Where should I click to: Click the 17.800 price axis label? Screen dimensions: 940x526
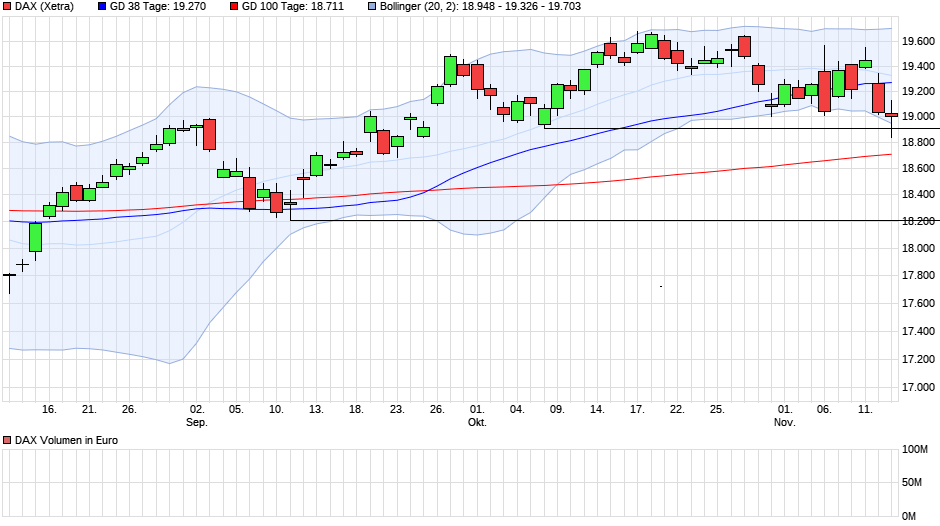coord(918,275)
